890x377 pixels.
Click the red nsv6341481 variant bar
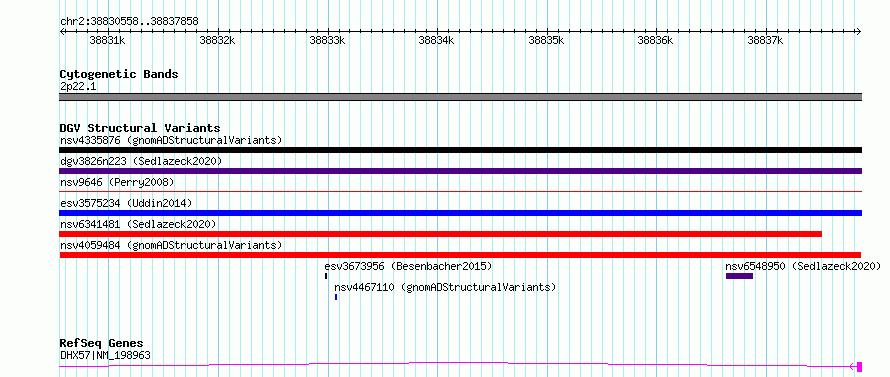click(440, 234)
